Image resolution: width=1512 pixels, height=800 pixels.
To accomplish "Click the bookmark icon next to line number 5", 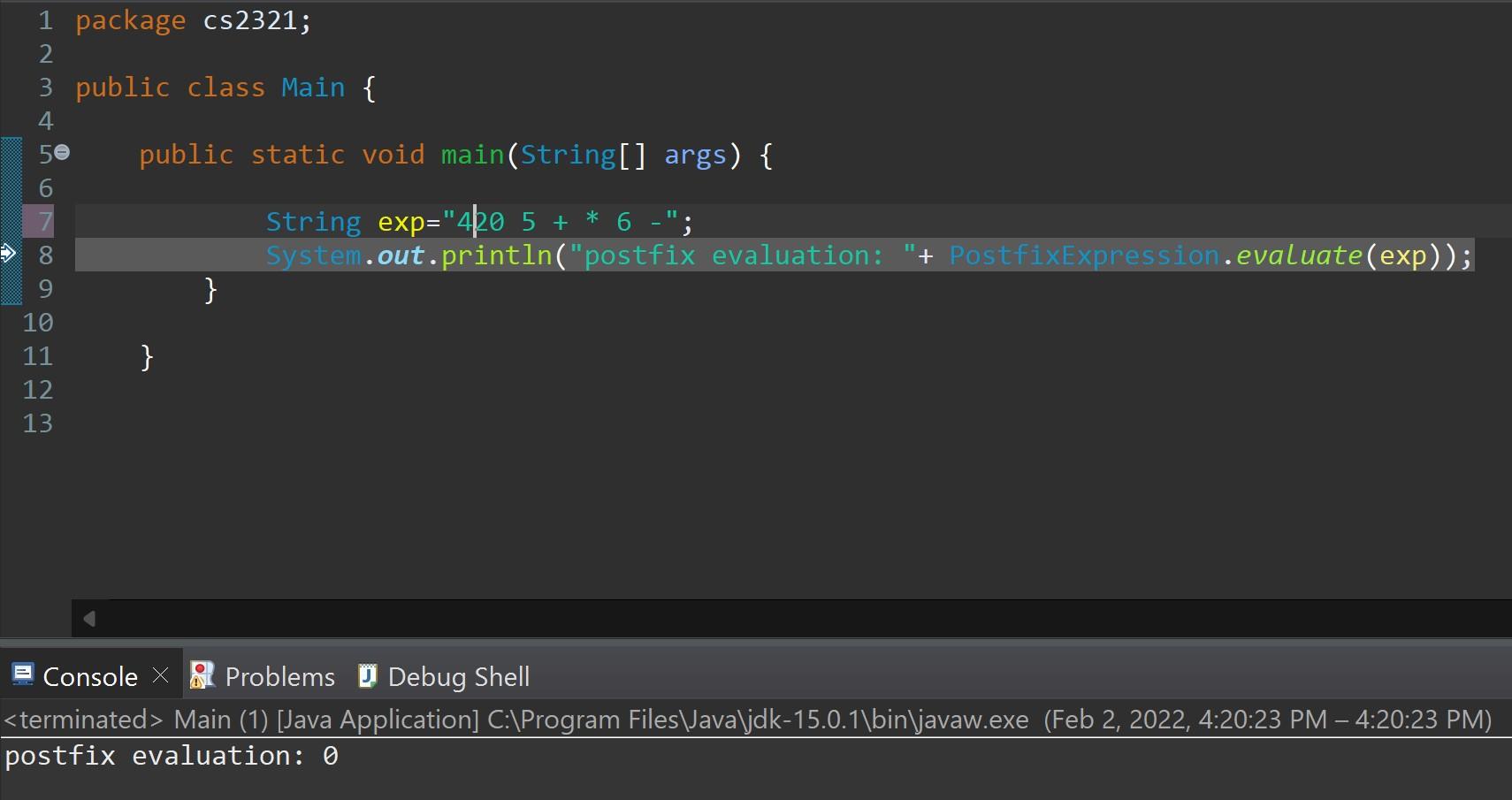I will click(x=61, y=152).
